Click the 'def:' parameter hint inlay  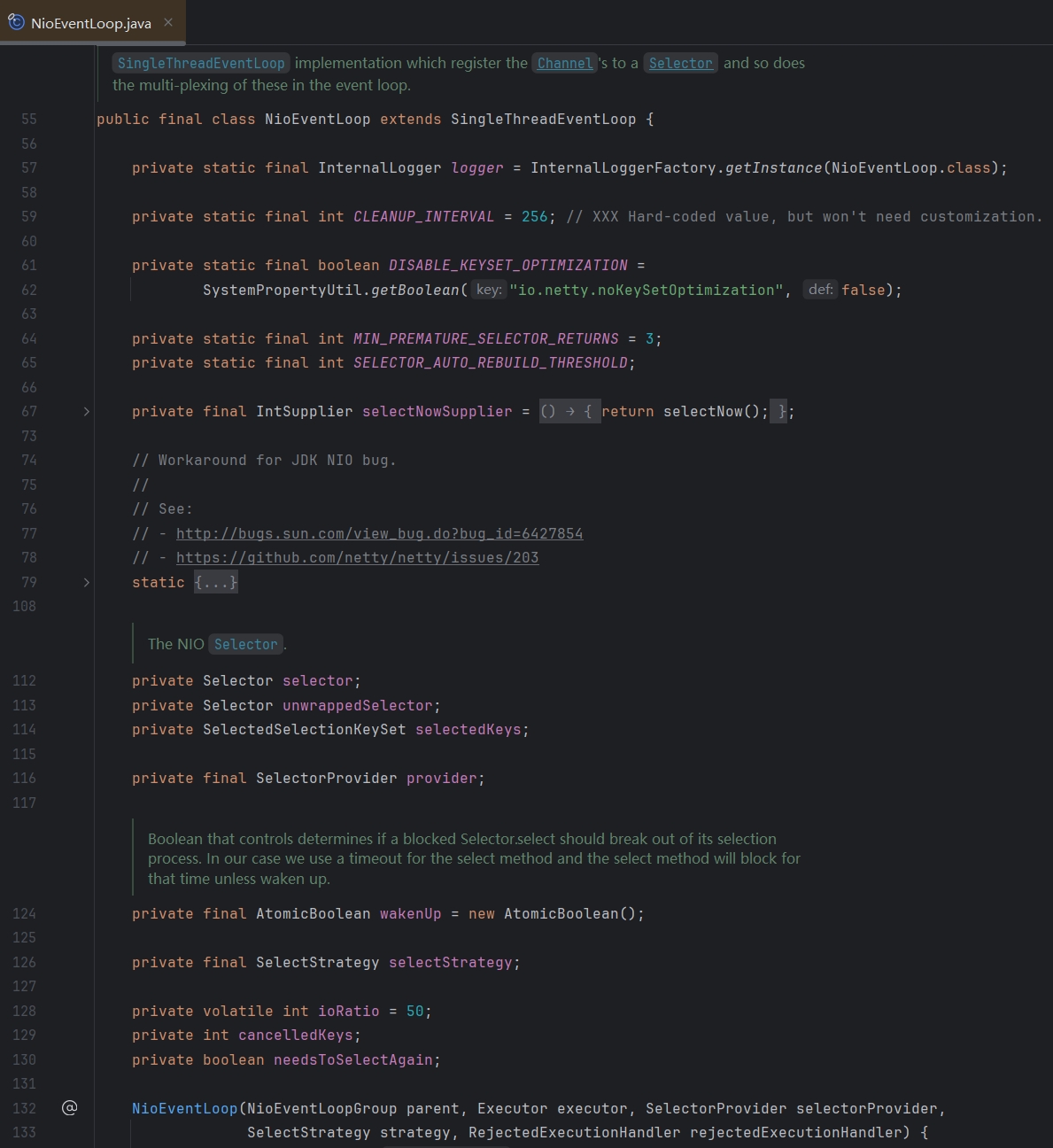[x=821, y=290]
